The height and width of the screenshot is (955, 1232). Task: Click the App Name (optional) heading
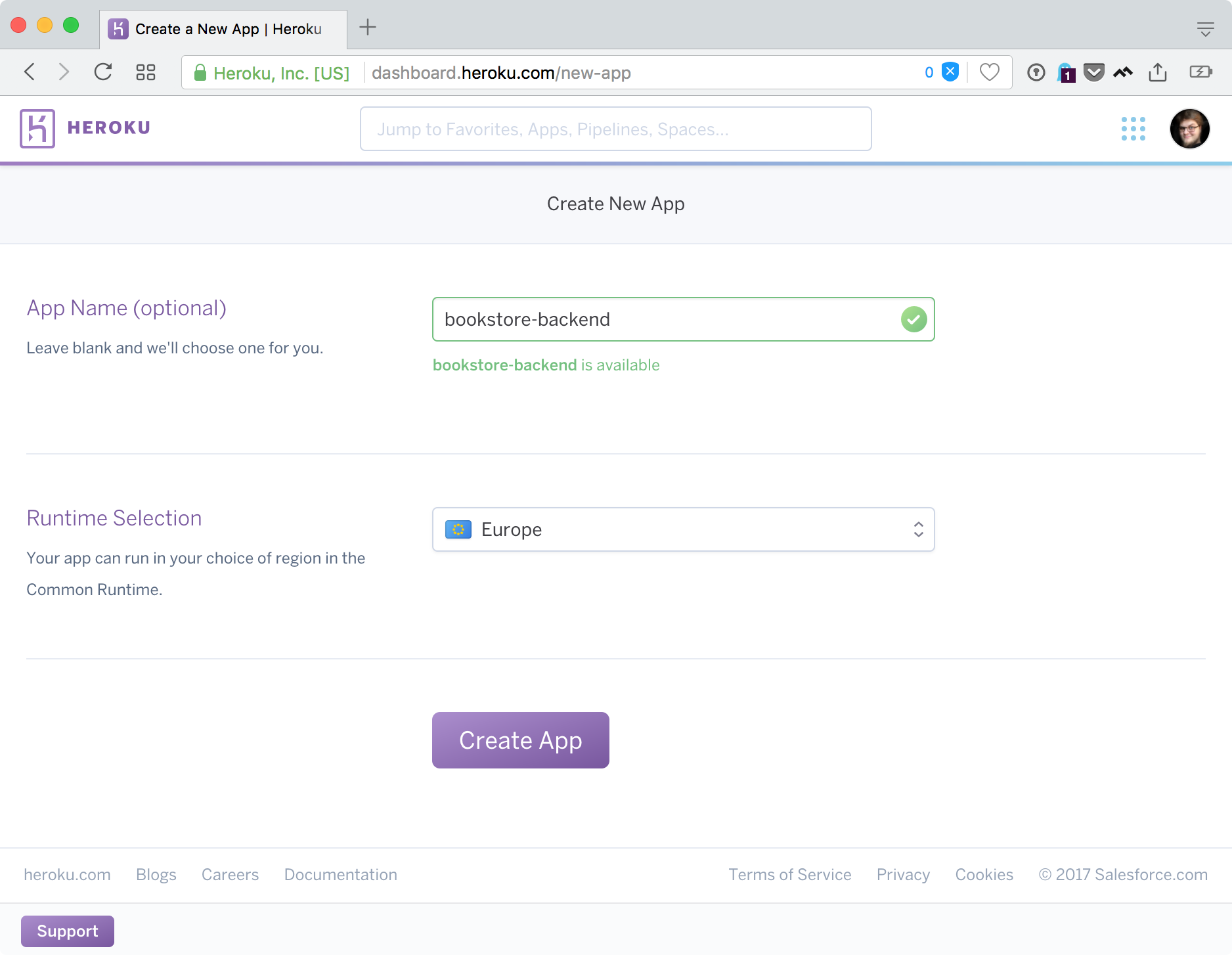tap(127, 308)
